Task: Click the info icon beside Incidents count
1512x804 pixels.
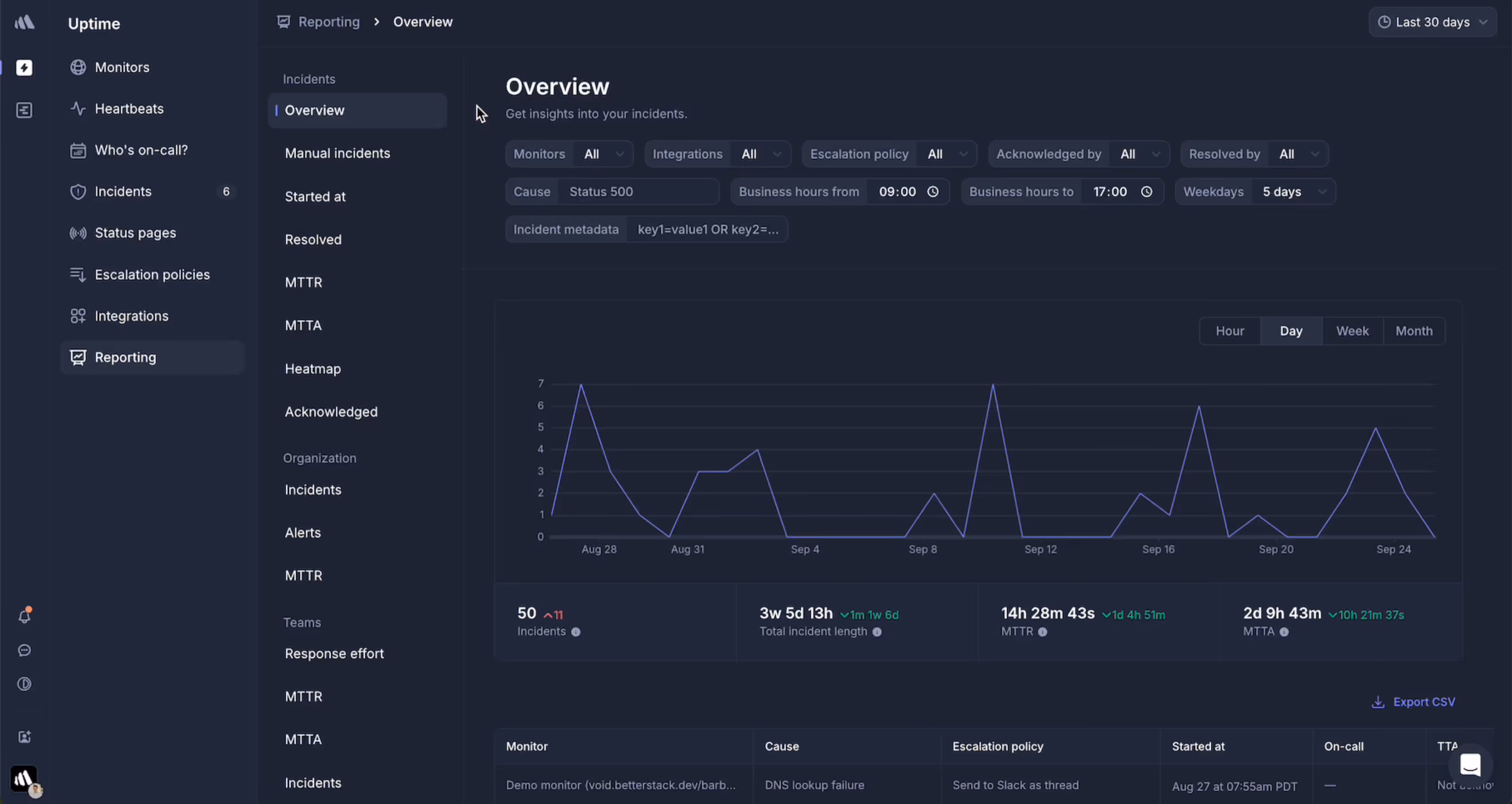Action: pyautogui.click(x=576, y=632)
